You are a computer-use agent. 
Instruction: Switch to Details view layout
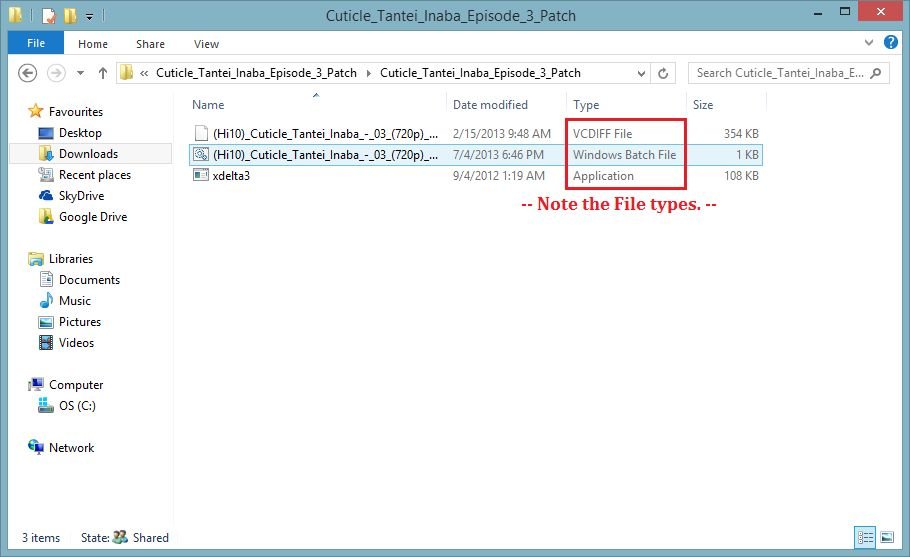point(866,537)
